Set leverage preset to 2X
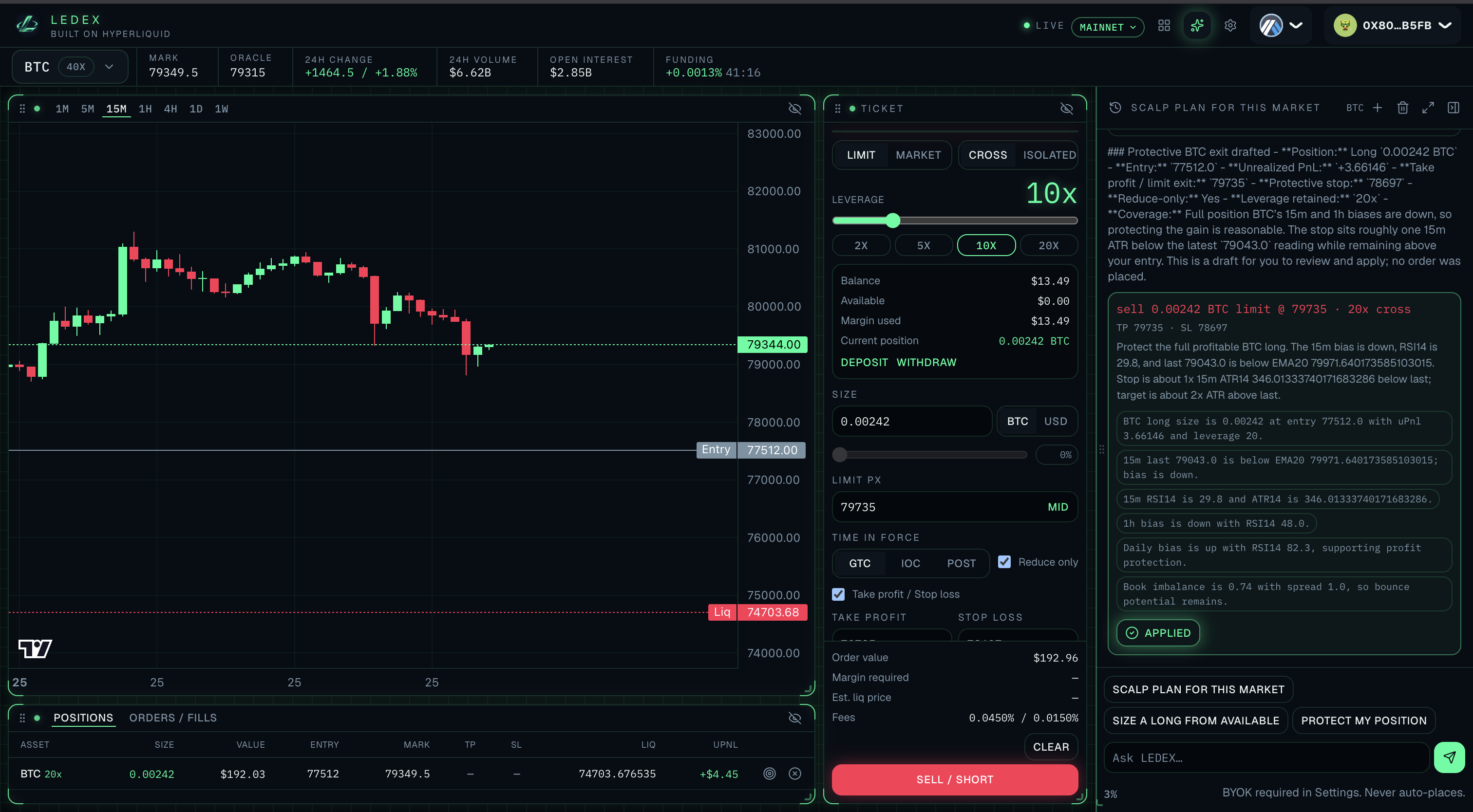The image size is (1473, 812). click(861, 245)
